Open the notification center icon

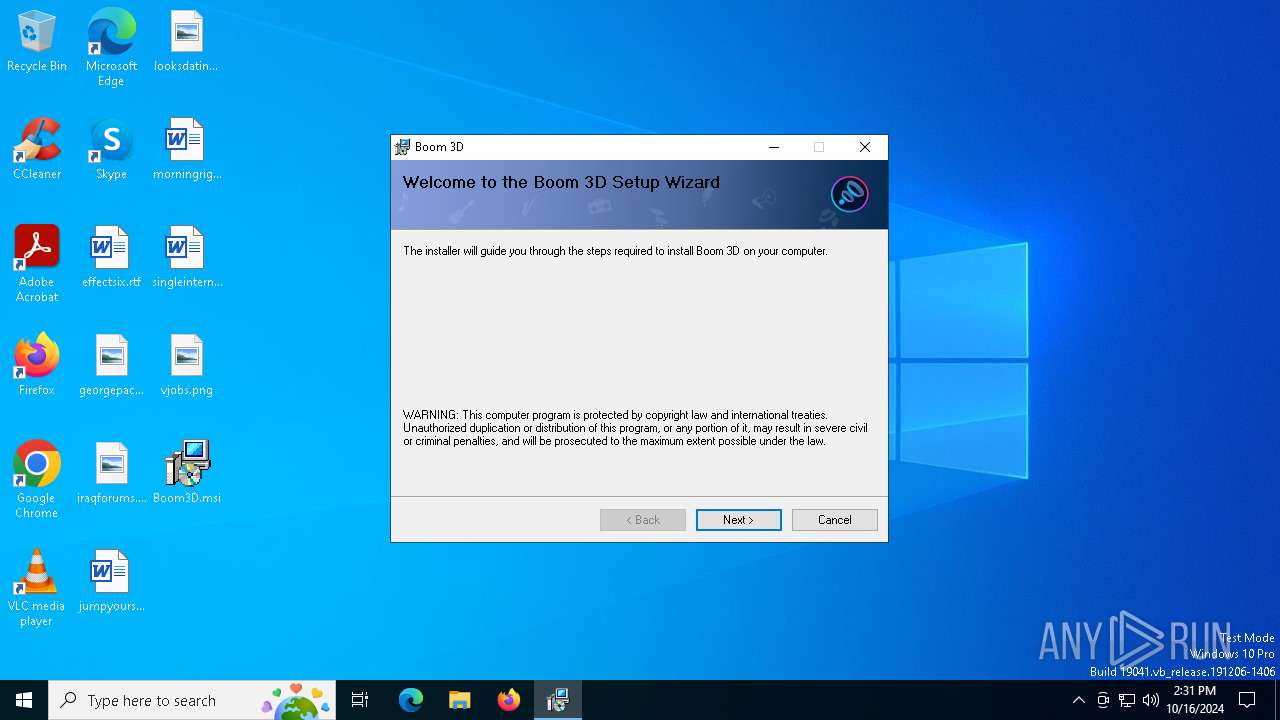(1247, 700)
